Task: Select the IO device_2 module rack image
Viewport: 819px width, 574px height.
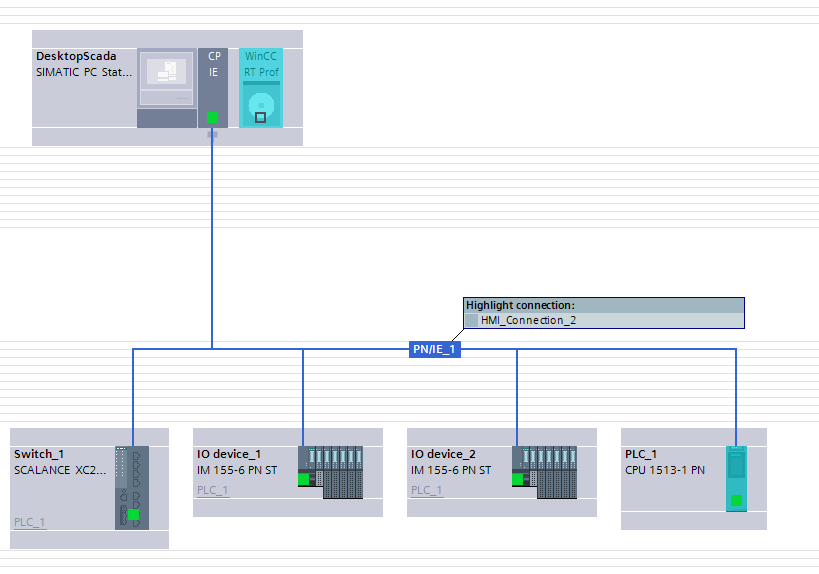Action: coord(544,472)
